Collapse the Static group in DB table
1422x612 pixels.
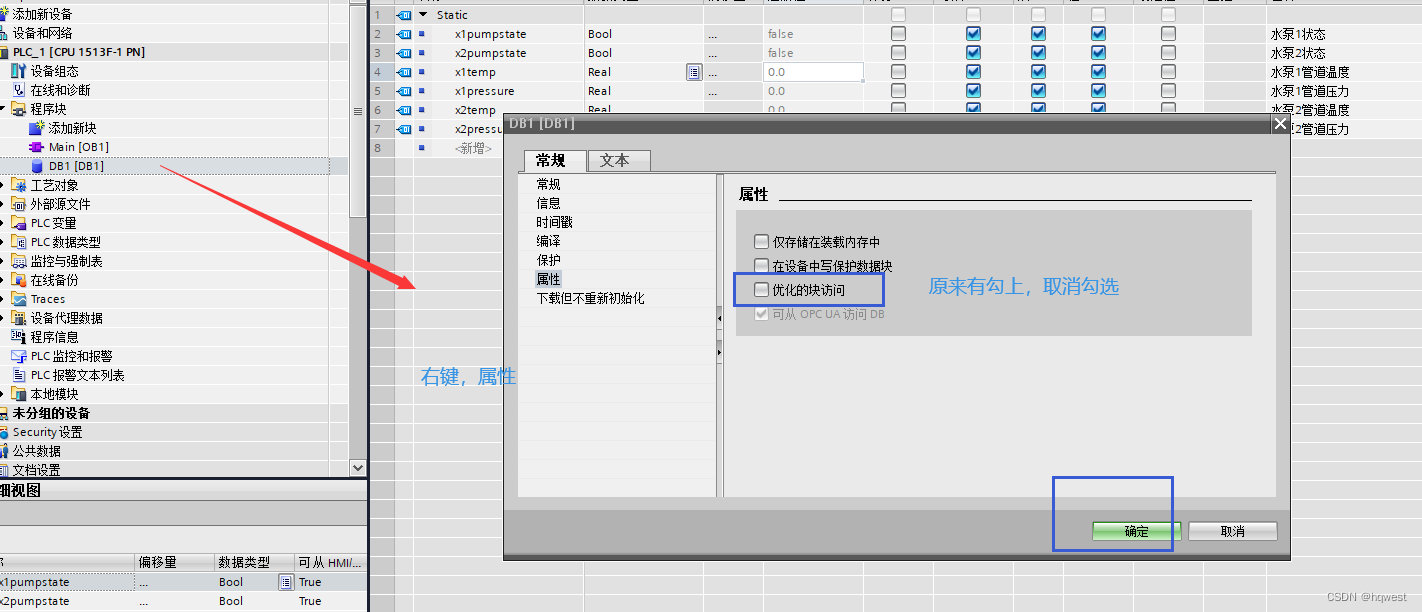click(423, 15)
